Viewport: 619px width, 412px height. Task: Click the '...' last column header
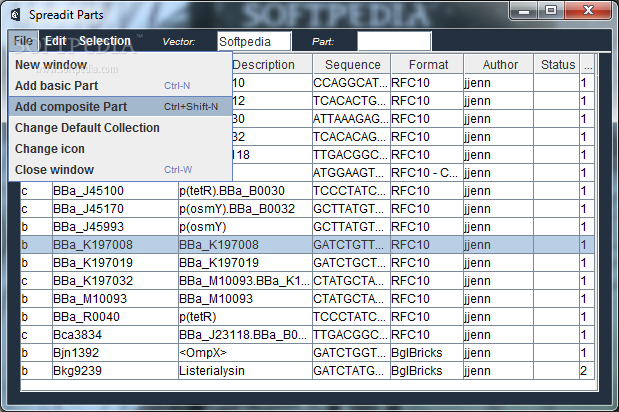coord(588,65)
